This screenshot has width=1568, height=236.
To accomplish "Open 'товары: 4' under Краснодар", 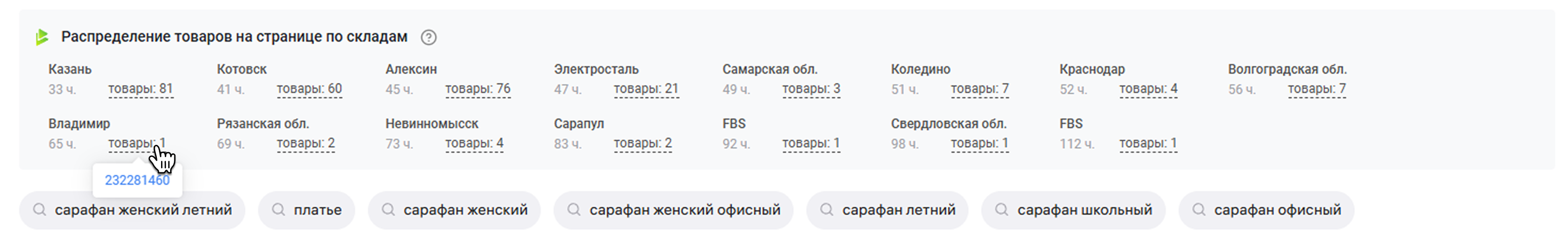I will [1148, 89].
